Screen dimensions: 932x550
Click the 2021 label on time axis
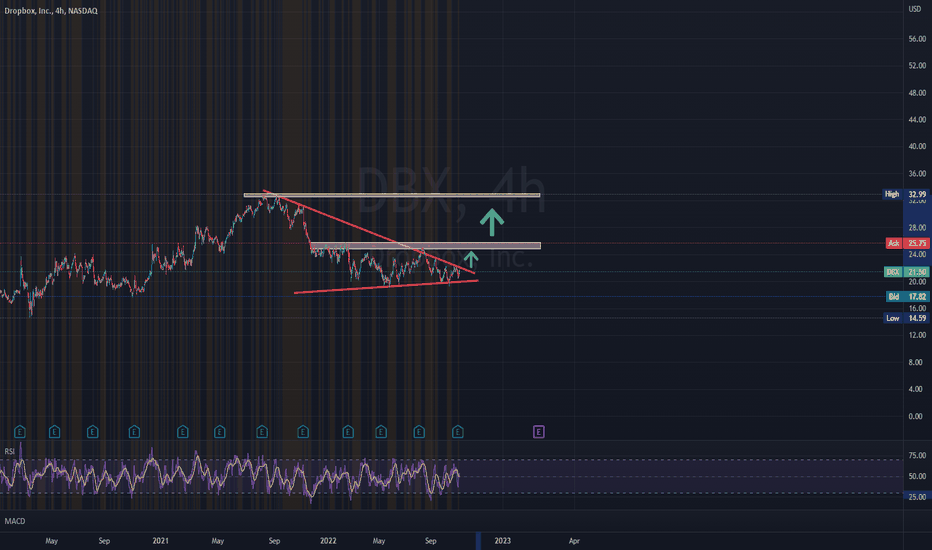[160, 540]
